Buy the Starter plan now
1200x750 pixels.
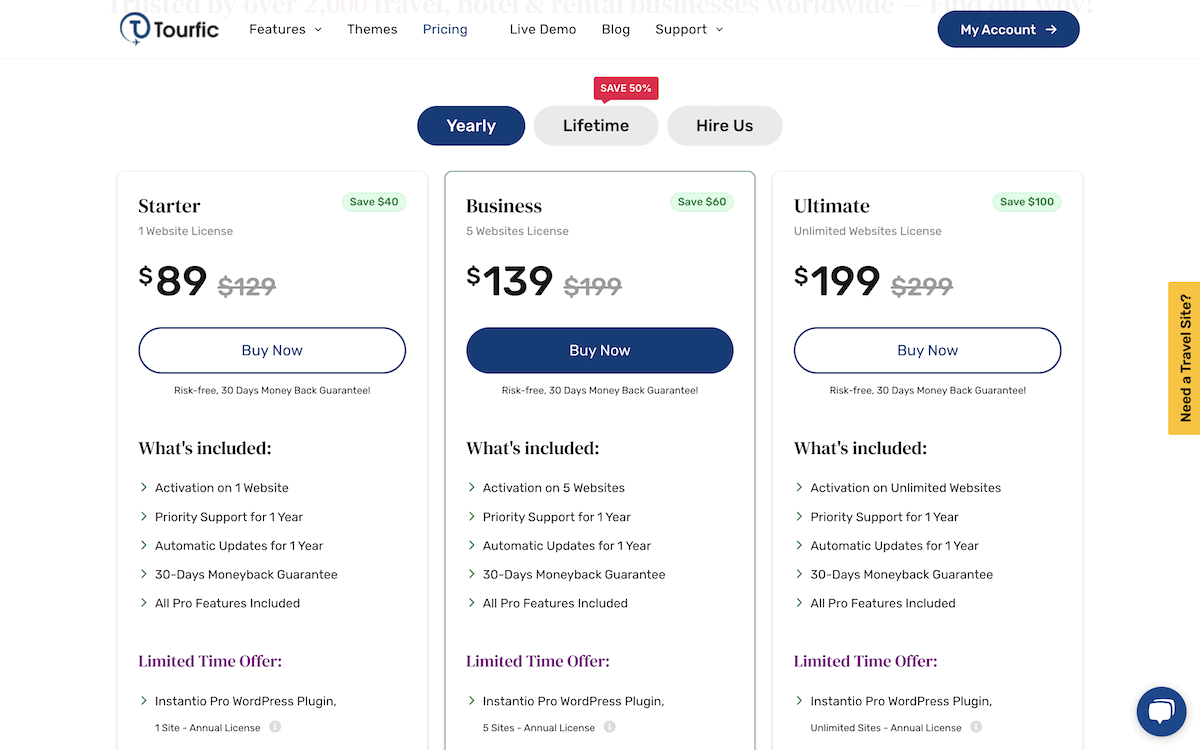(272, 351)
